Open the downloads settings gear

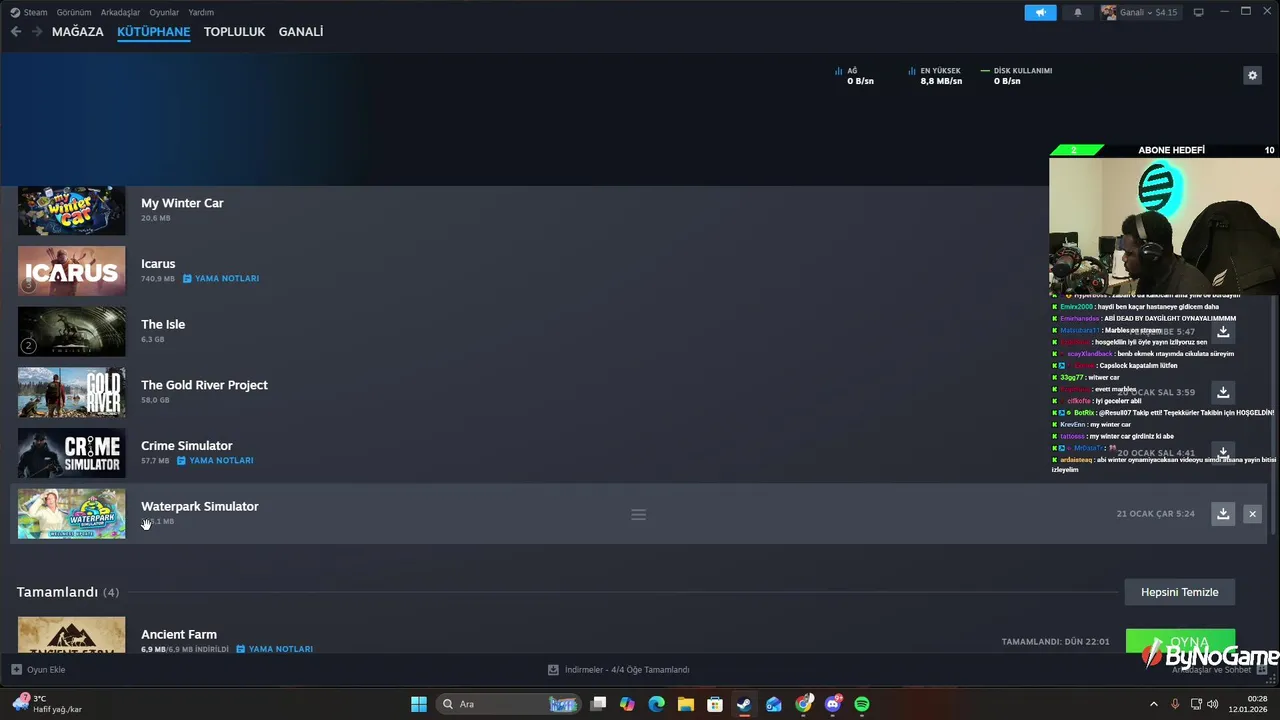click(x=1252, y=75)
